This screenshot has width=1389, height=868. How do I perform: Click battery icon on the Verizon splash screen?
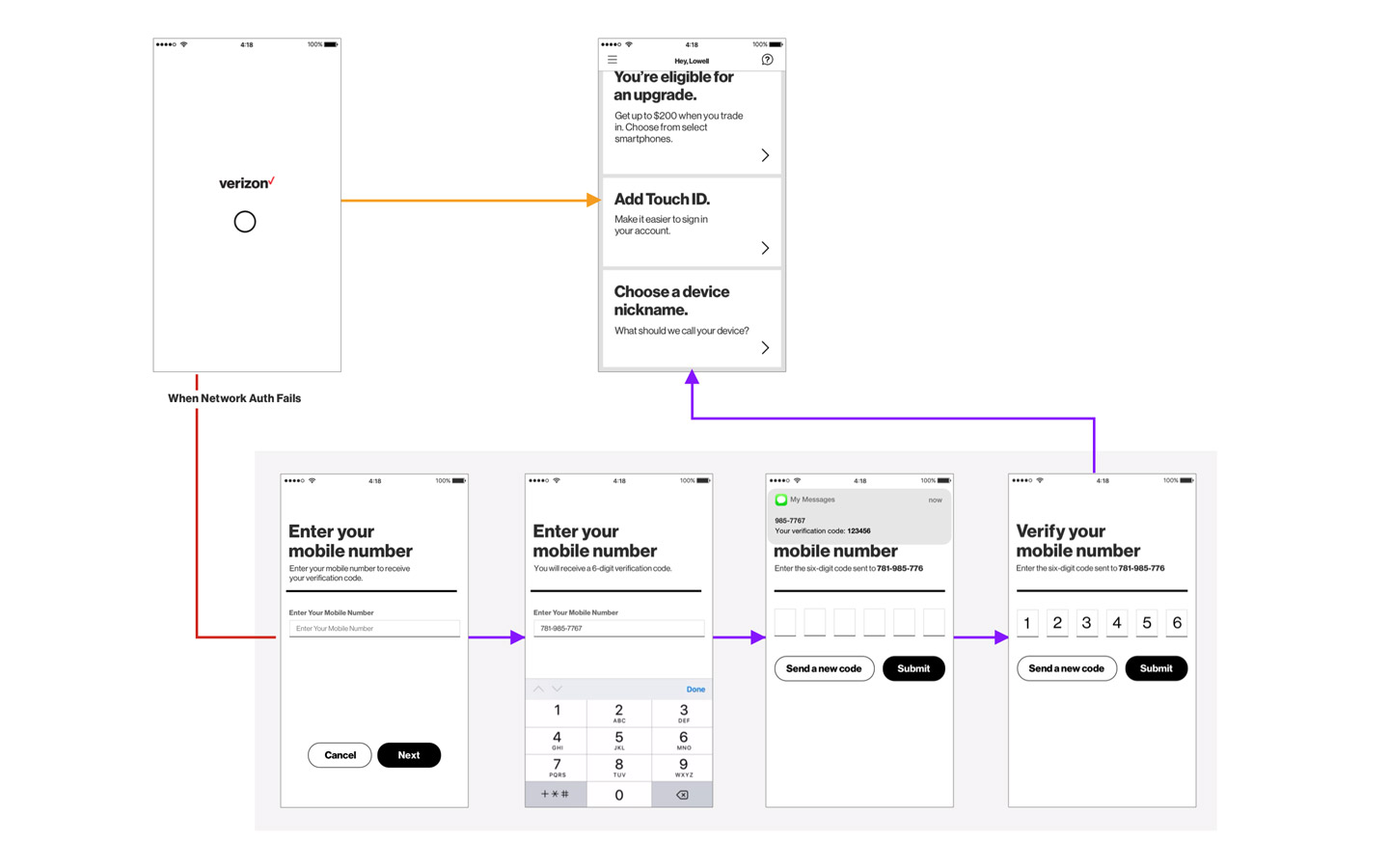coord(331,44)
